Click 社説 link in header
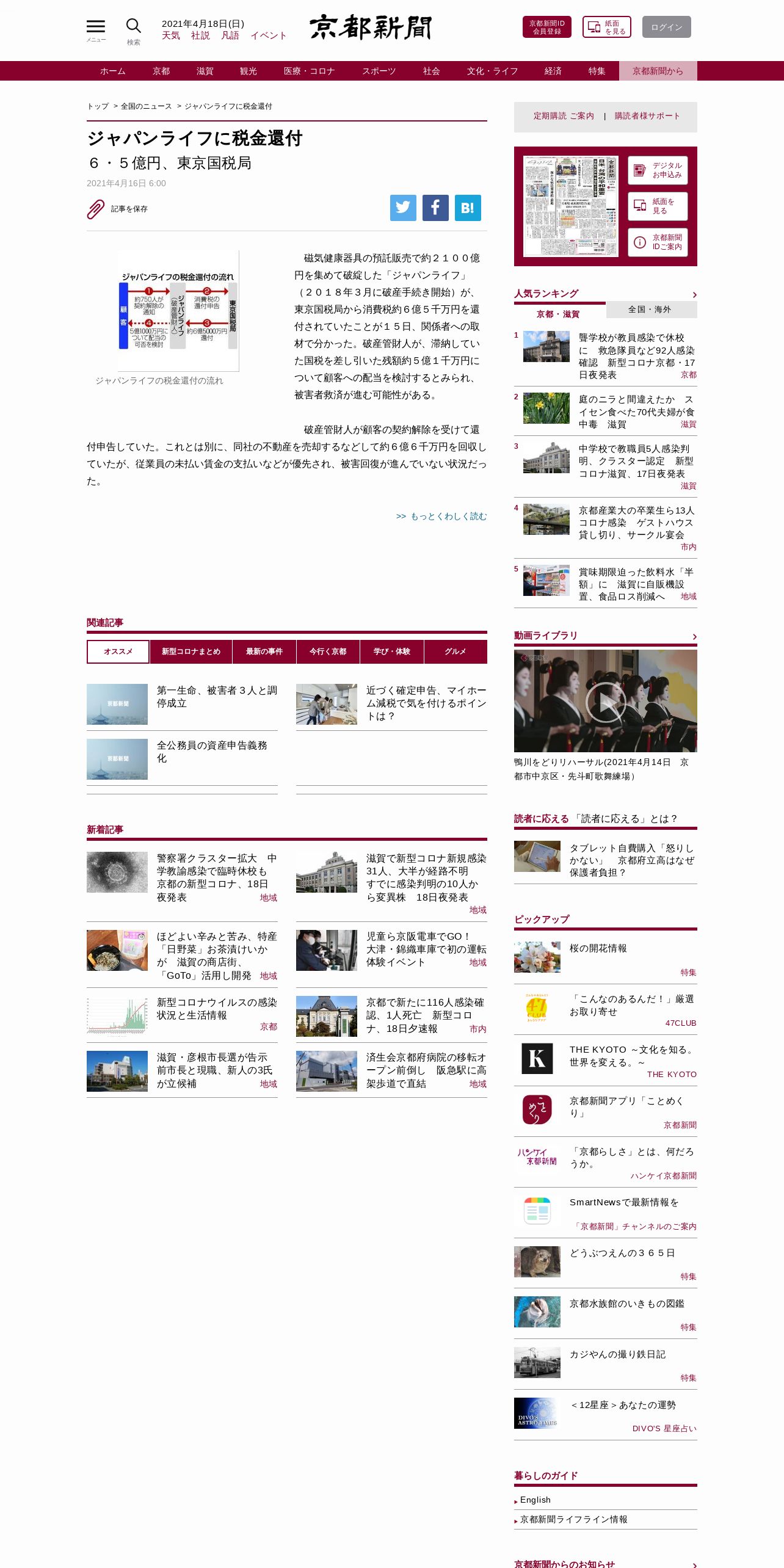This screenshot has width=784, height=1568. tap(200, 35)
